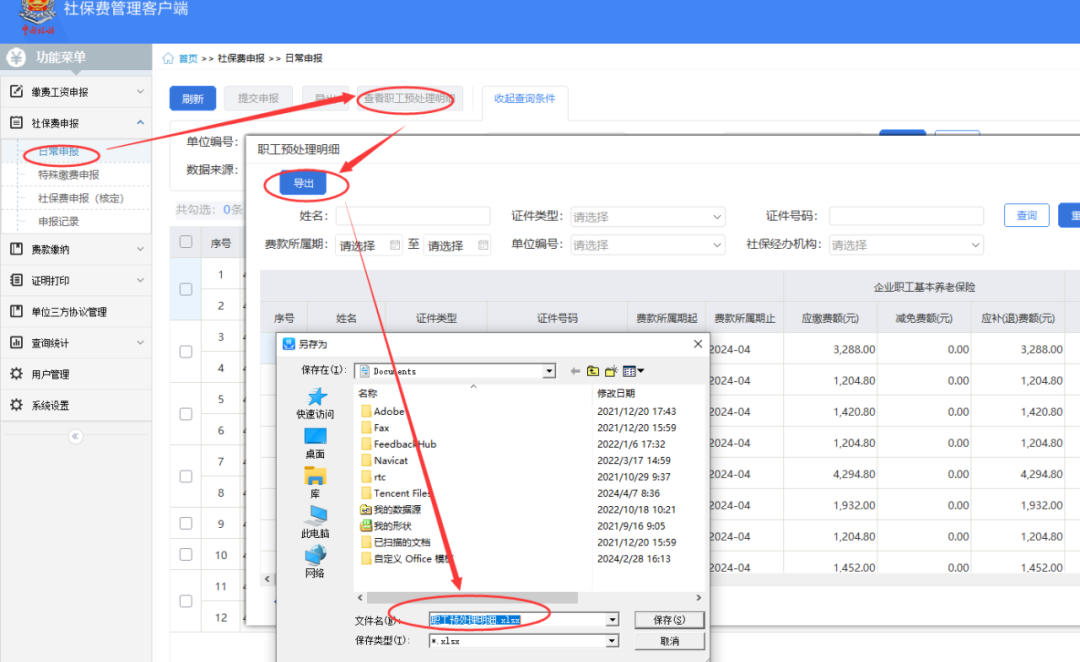The height and width of the screenshot is (662, 1080).
Task: Open the 保存类型 file type dropdown
Action: (x=612, y=641)
